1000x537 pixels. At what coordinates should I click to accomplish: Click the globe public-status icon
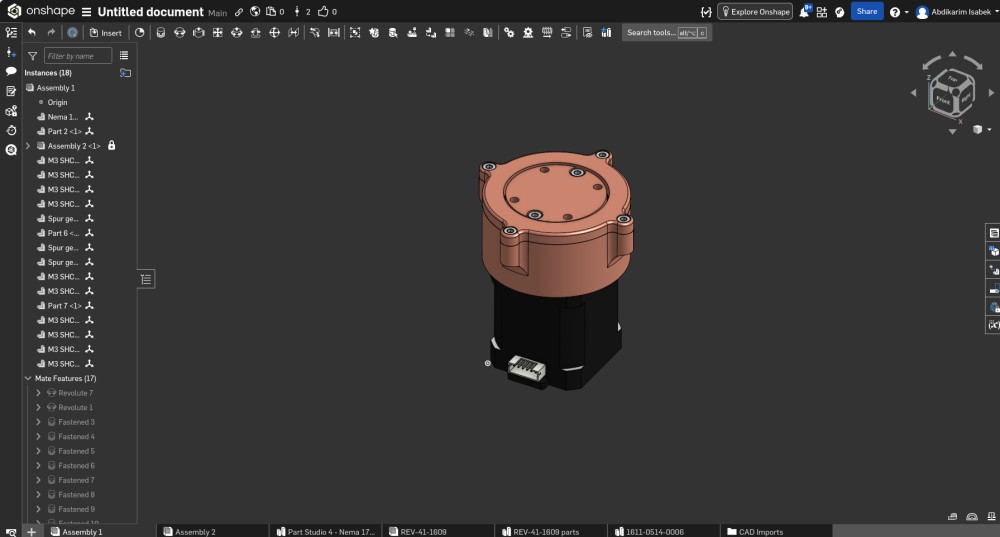tap(254, 11)
